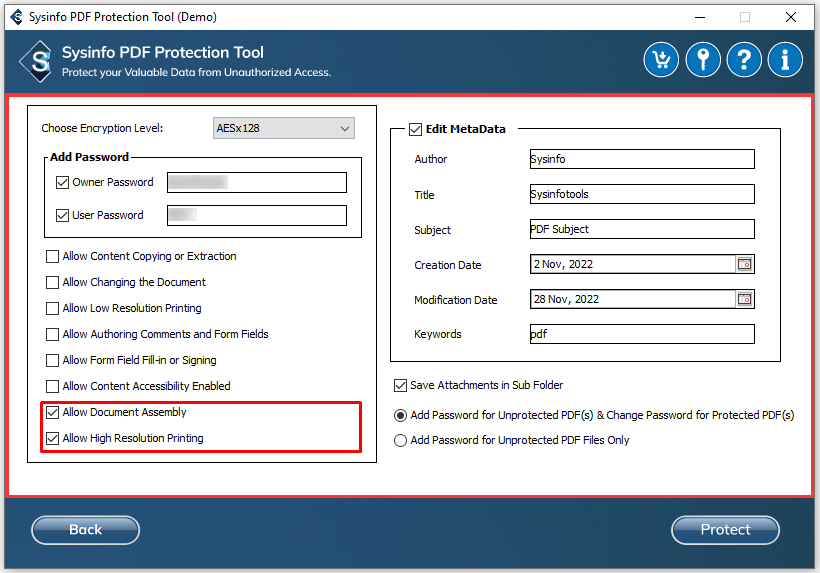Click the Sysinfo logo in the header
Viewport: 820px width, 573px height.
coord(37,62)
